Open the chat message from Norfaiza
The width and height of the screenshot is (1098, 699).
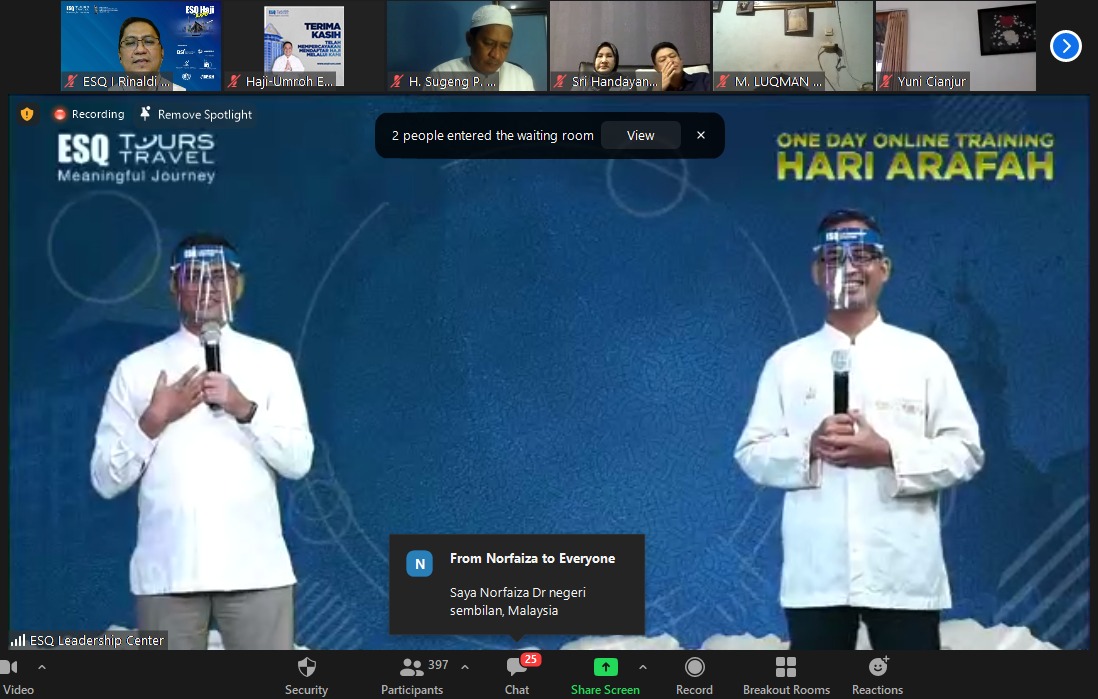pos(516,585)
